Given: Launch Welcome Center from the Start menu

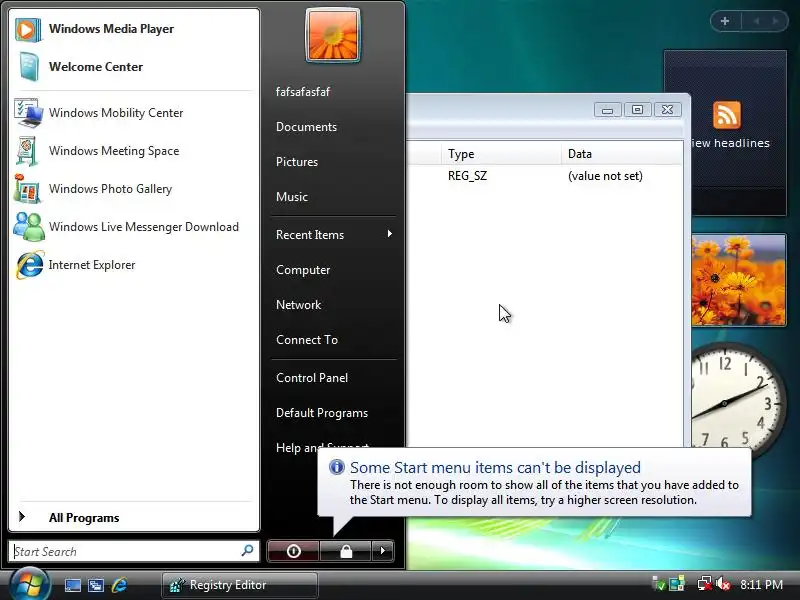Looking at the screenshot, I should click(x=134, y=67).
